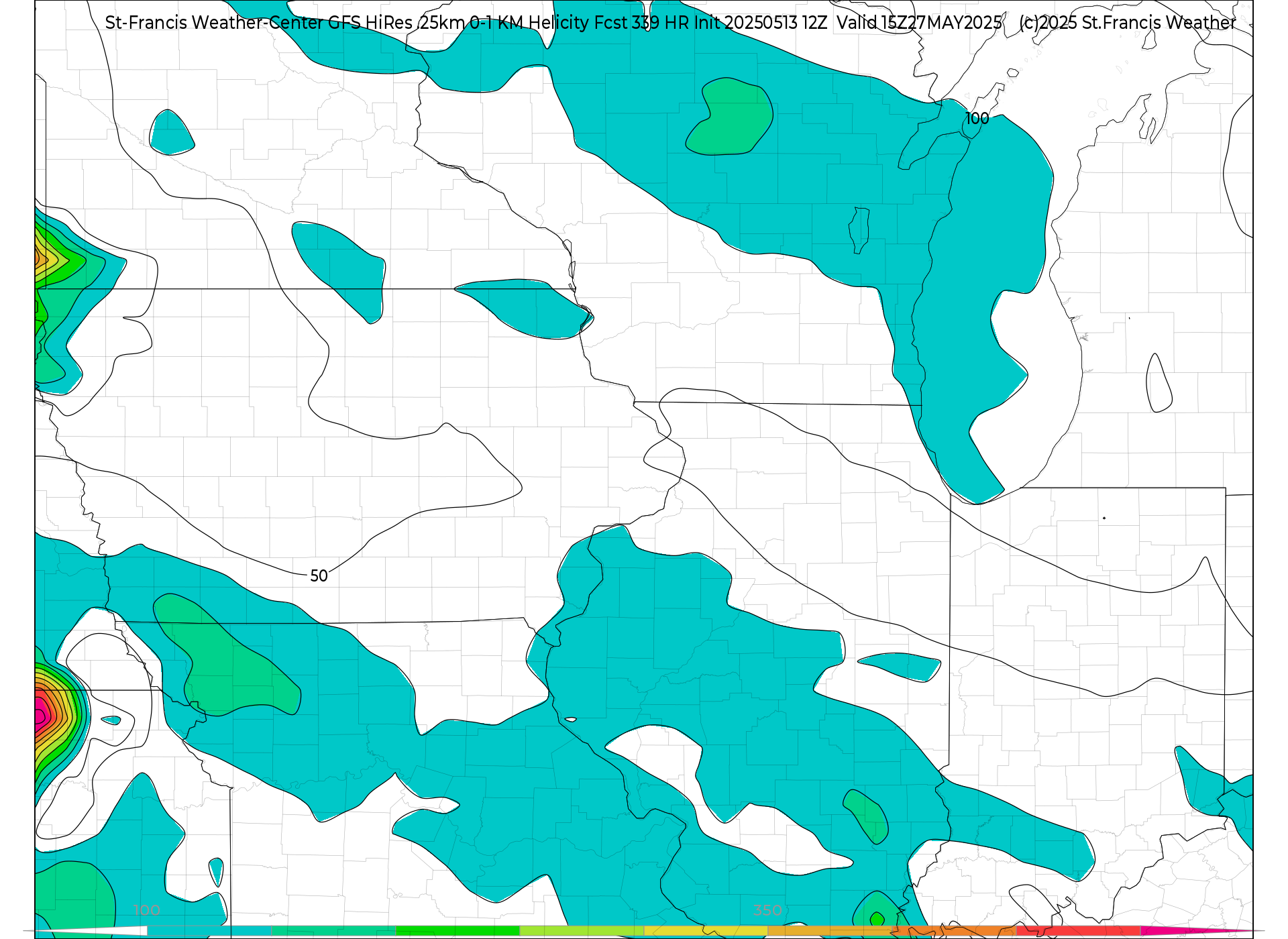Select the yellow colorbar segment

[x=706, y=931]
